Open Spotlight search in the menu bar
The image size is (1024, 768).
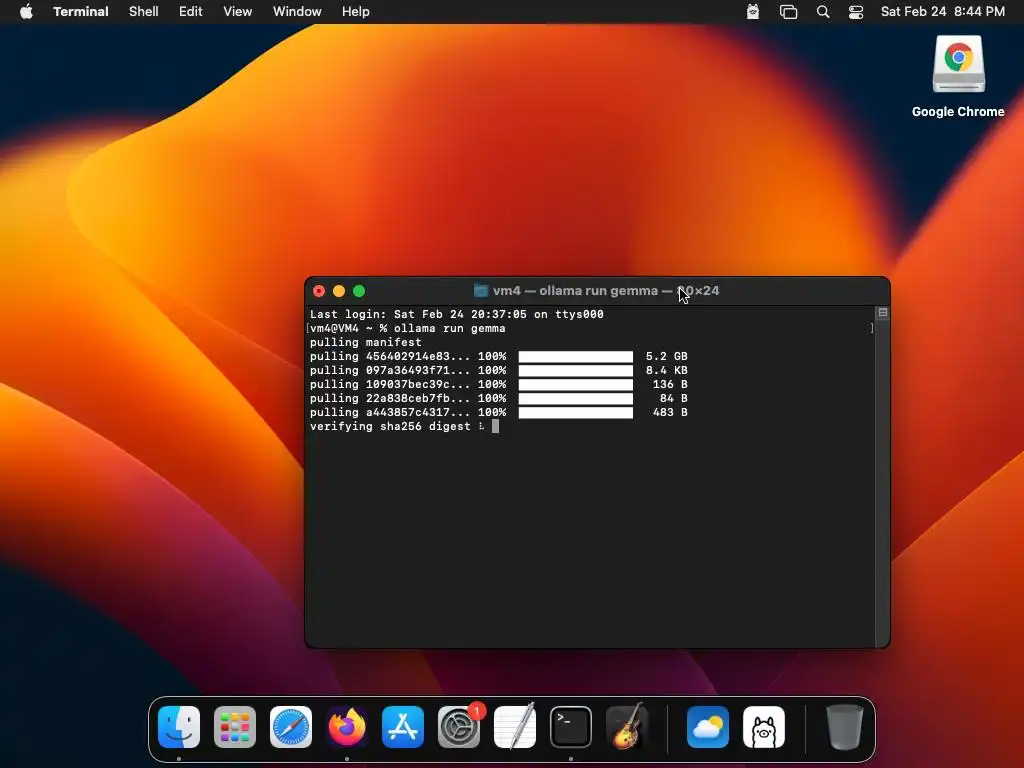coord(823,12)
